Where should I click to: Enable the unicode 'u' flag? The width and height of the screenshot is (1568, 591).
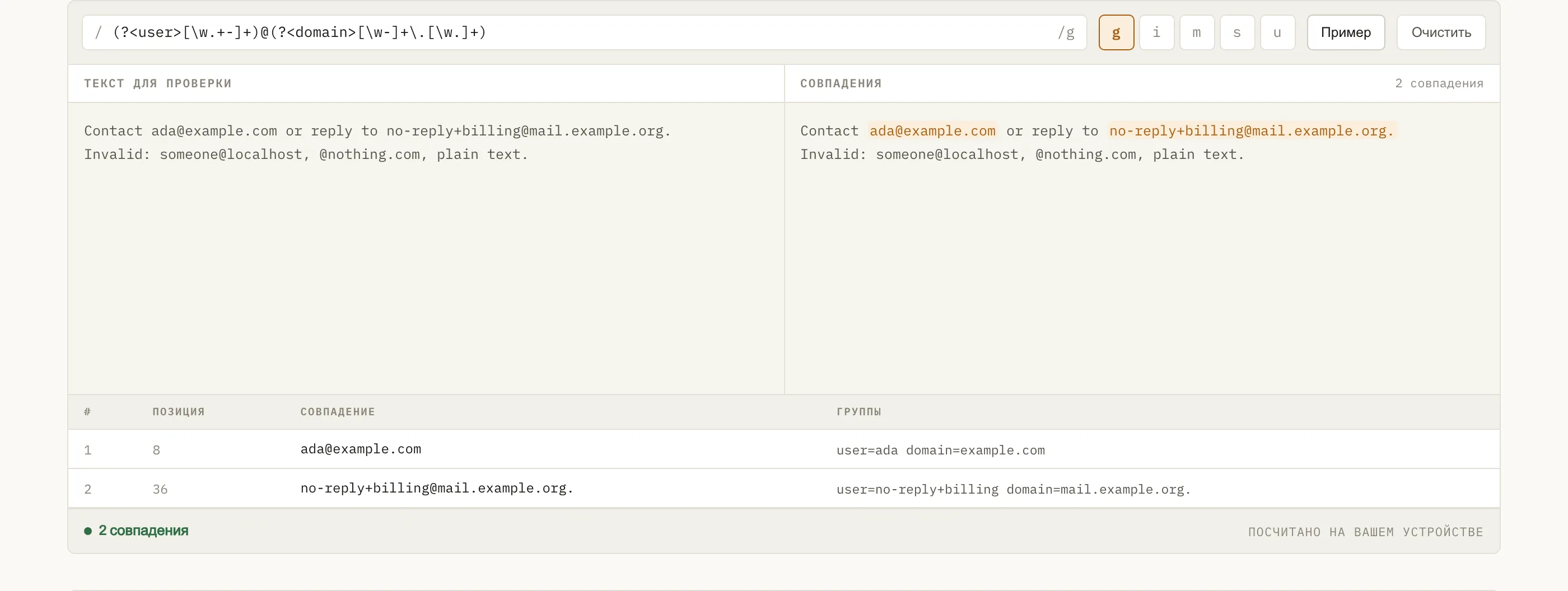(x=1277, y=32)
